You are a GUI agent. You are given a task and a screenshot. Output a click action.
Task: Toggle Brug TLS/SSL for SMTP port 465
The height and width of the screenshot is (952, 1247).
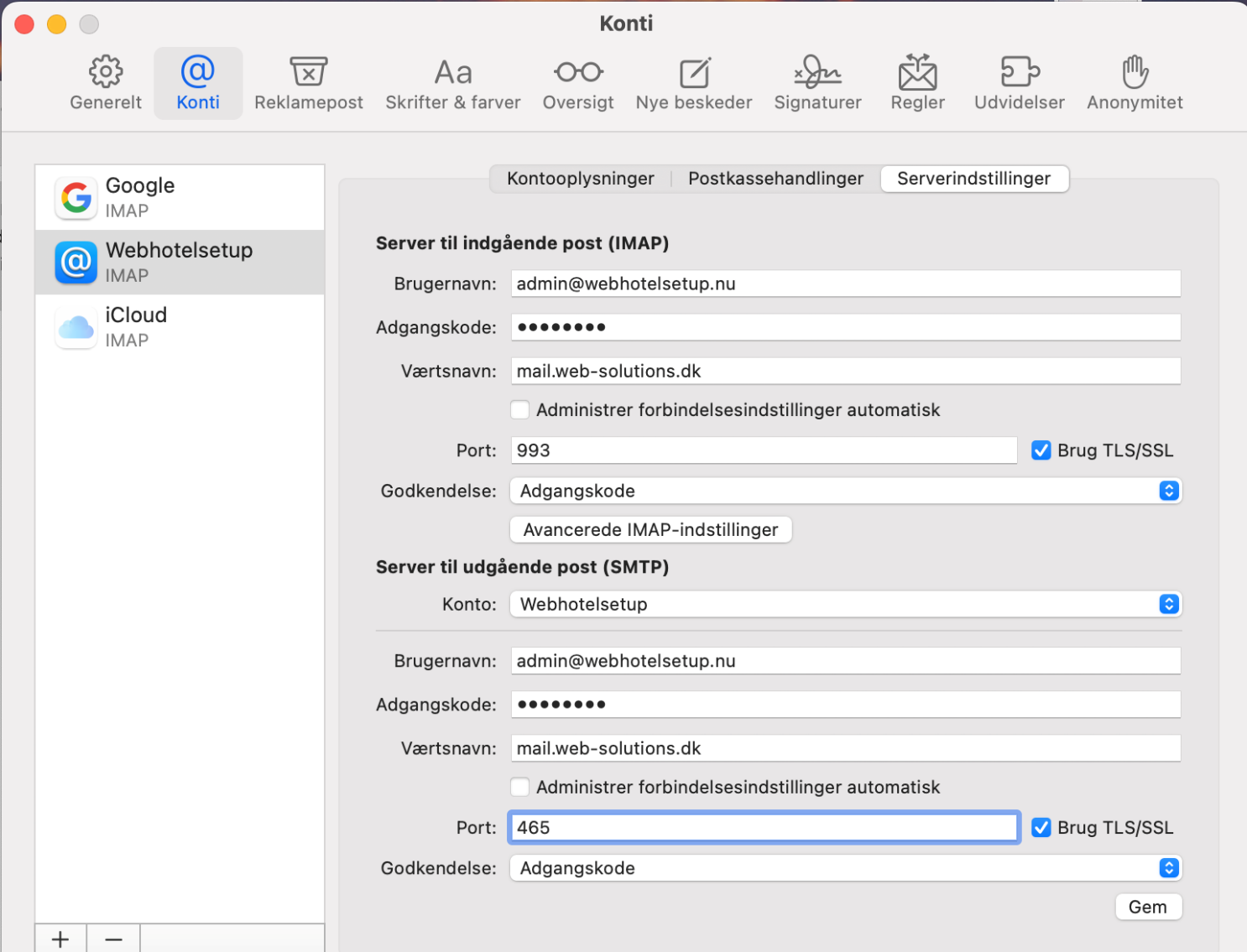coord(1041,828)
